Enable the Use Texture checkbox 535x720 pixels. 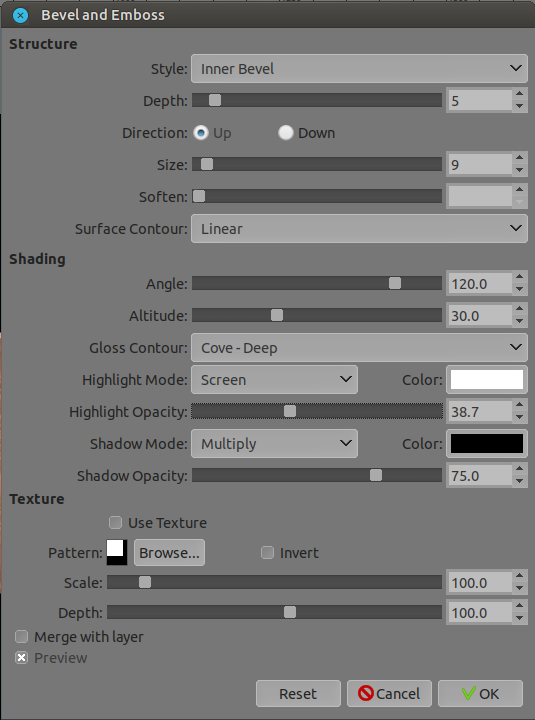coord(115,523)
